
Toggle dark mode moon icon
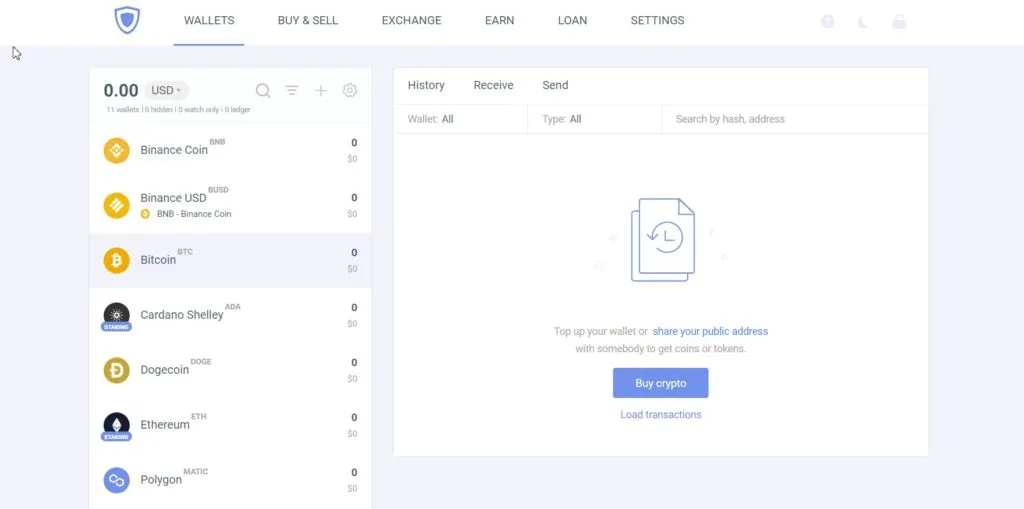(863, 22)
